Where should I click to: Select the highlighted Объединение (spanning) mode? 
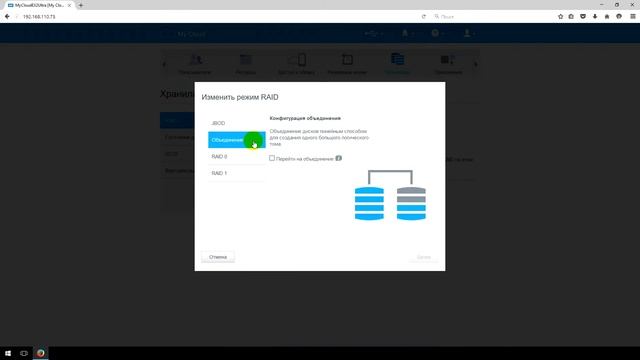tap(236, 140)
